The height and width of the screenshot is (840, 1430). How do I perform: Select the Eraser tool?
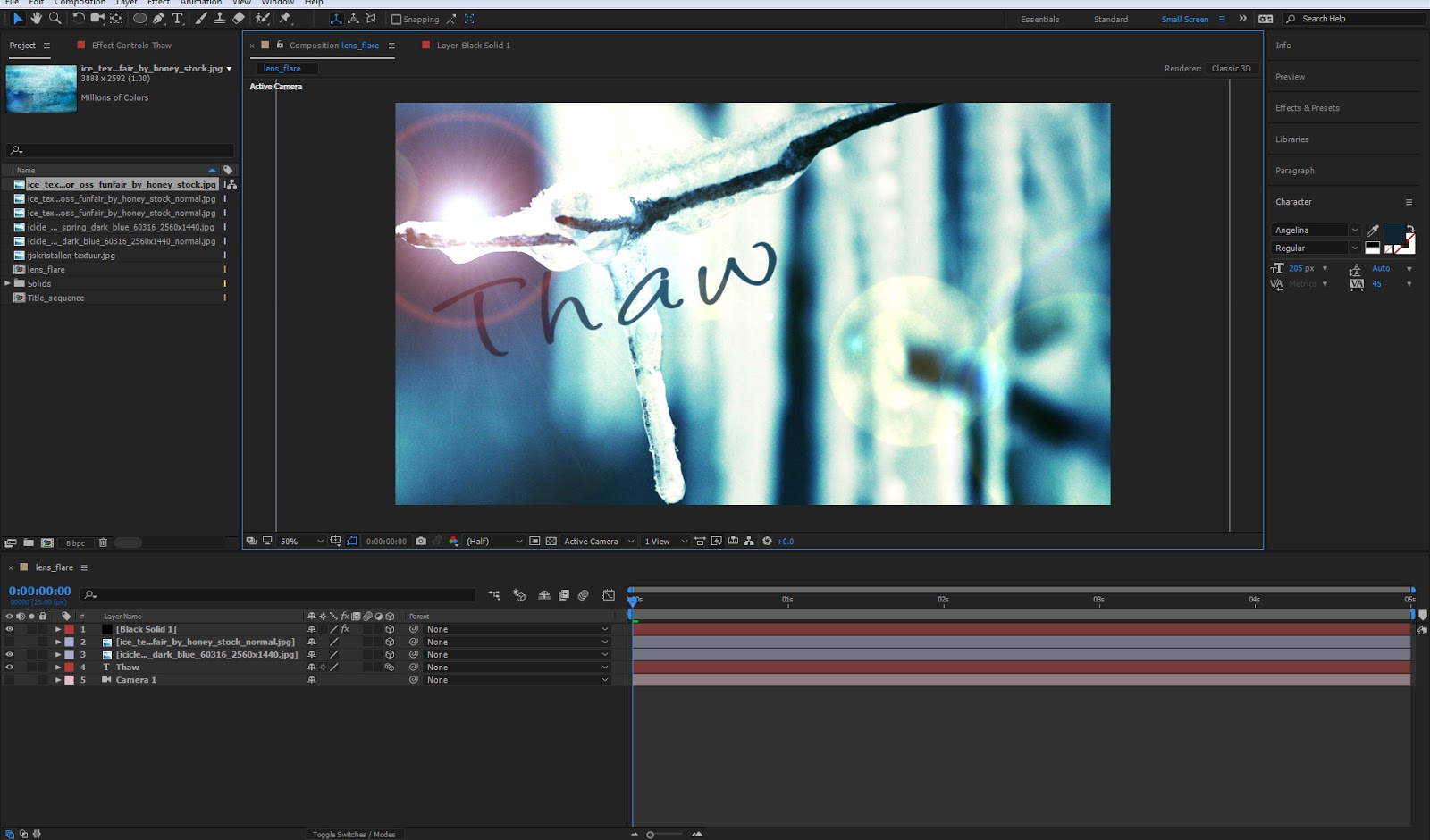pyautogui.click(x=239, y=18)
